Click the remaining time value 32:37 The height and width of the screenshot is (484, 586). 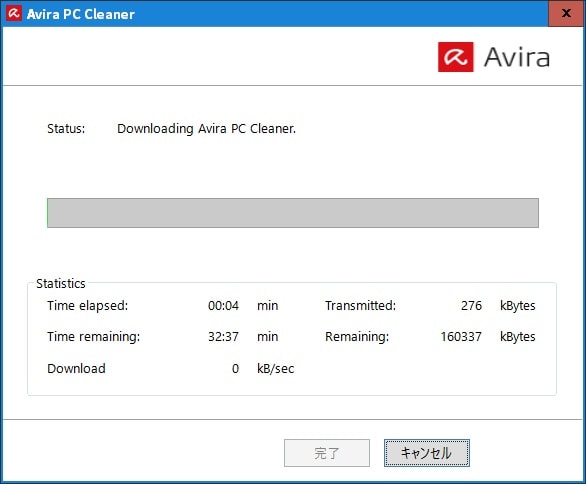click(x=223, y=337)
